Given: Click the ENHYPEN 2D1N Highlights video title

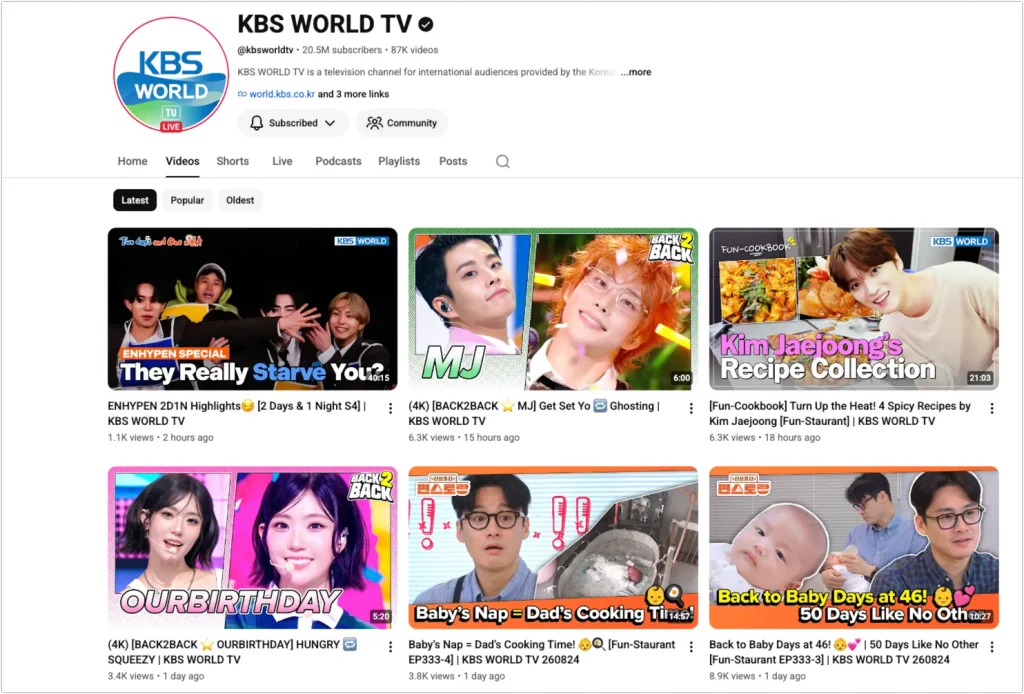Looking at the screenshot, I should 237,413.
